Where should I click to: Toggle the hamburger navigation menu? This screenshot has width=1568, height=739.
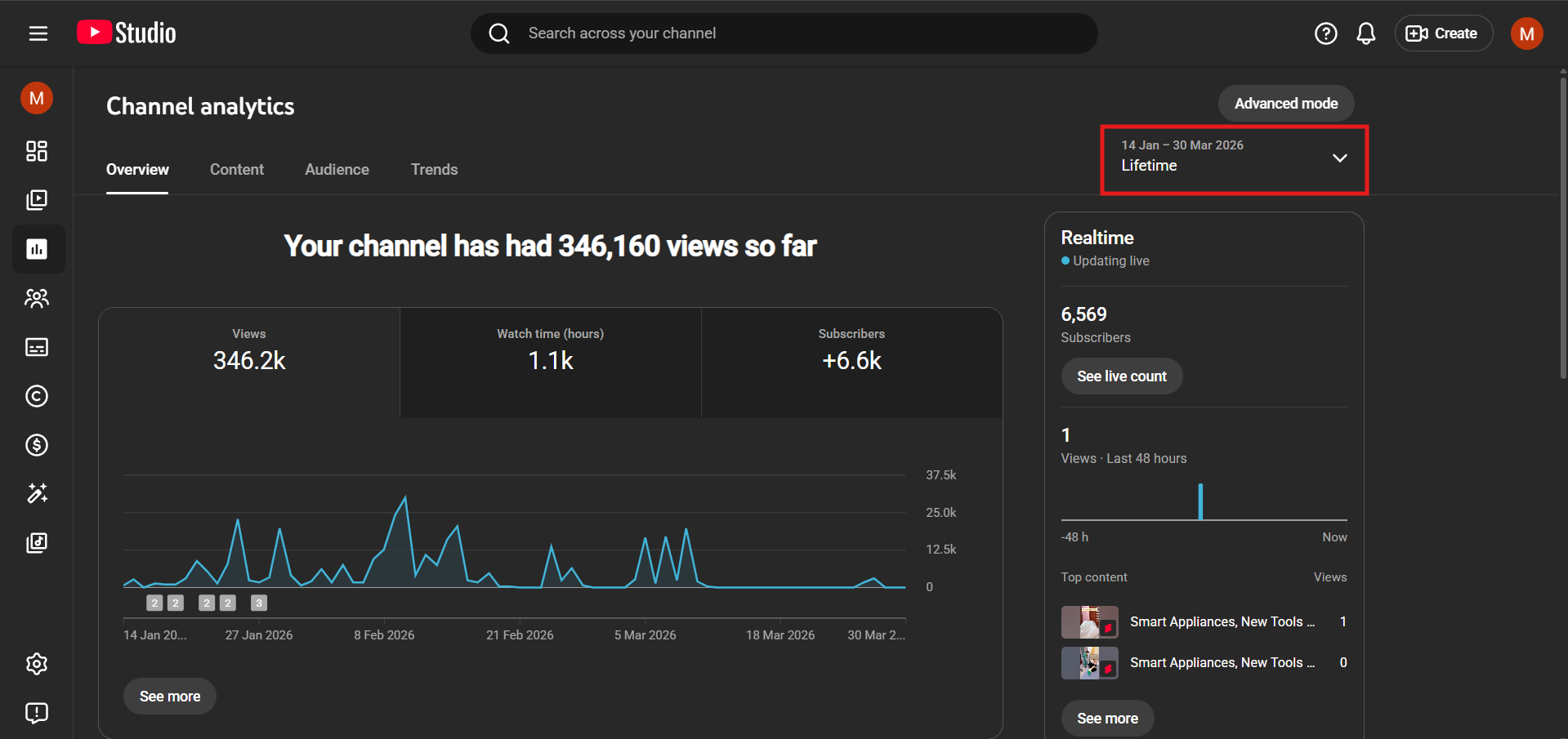pos(38,33)
